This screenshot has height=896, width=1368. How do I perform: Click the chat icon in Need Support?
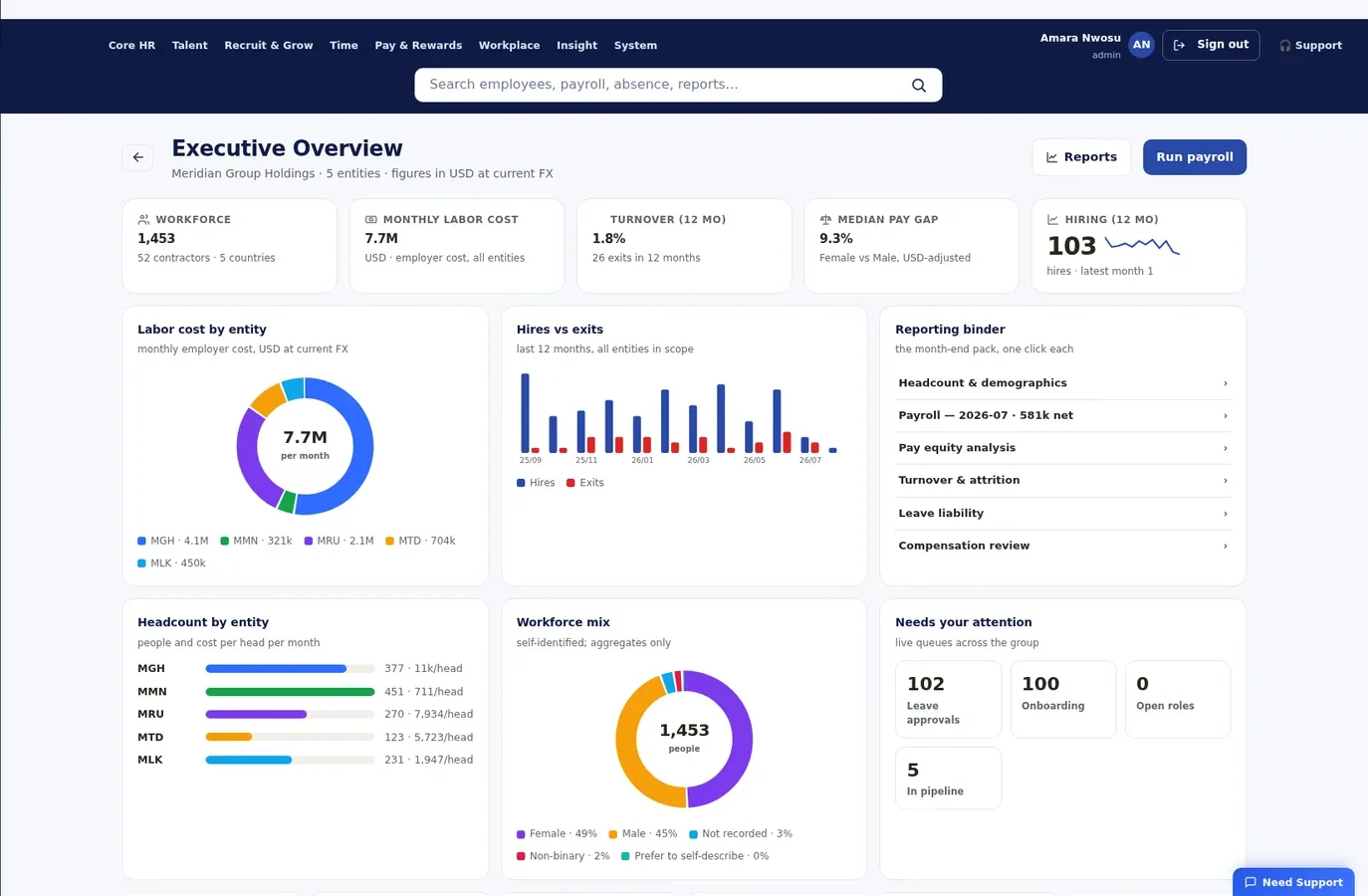pos(1251,882)
